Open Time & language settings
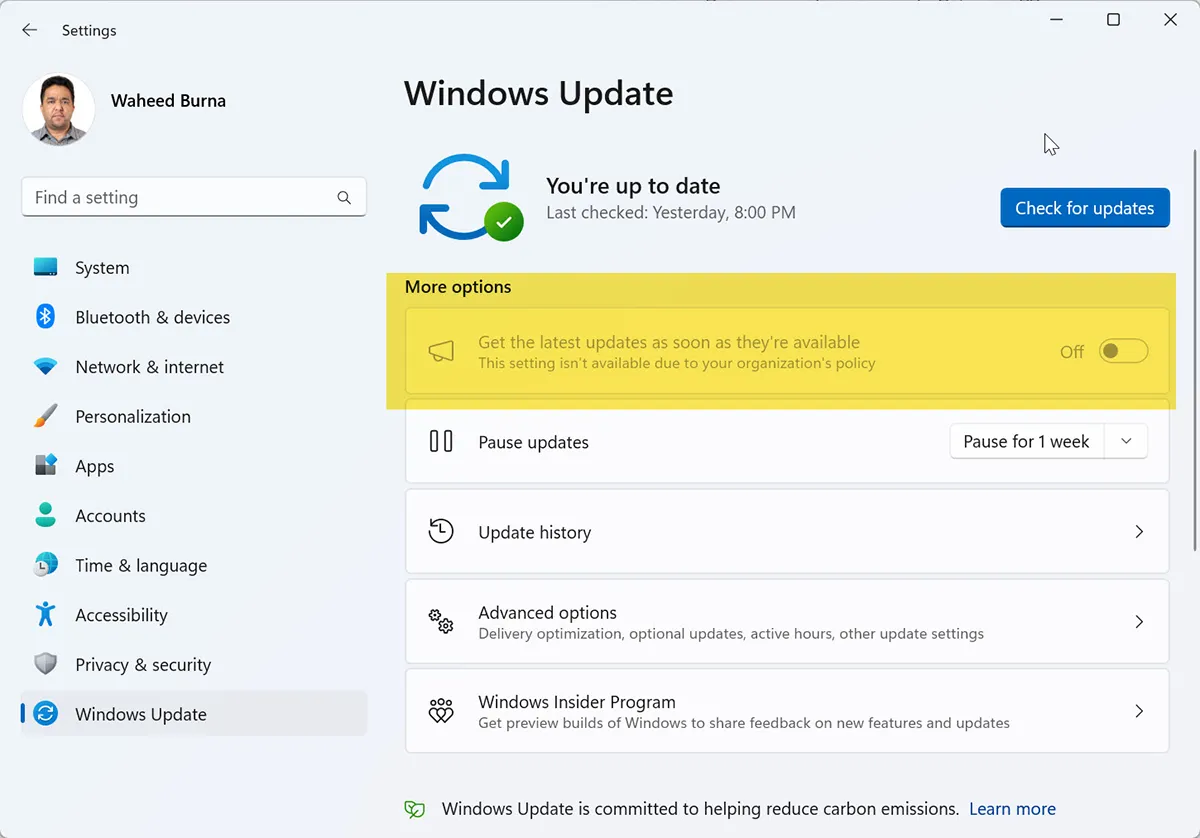 [194, 565]
